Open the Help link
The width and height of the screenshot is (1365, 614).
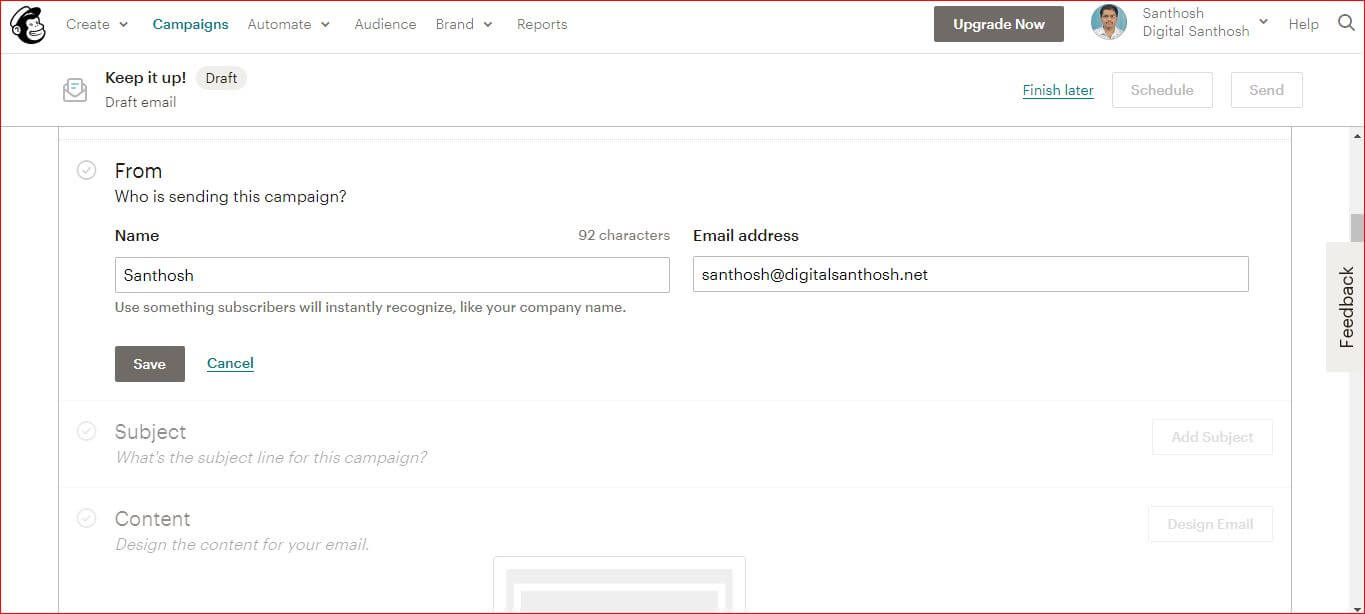point(1303,24)
